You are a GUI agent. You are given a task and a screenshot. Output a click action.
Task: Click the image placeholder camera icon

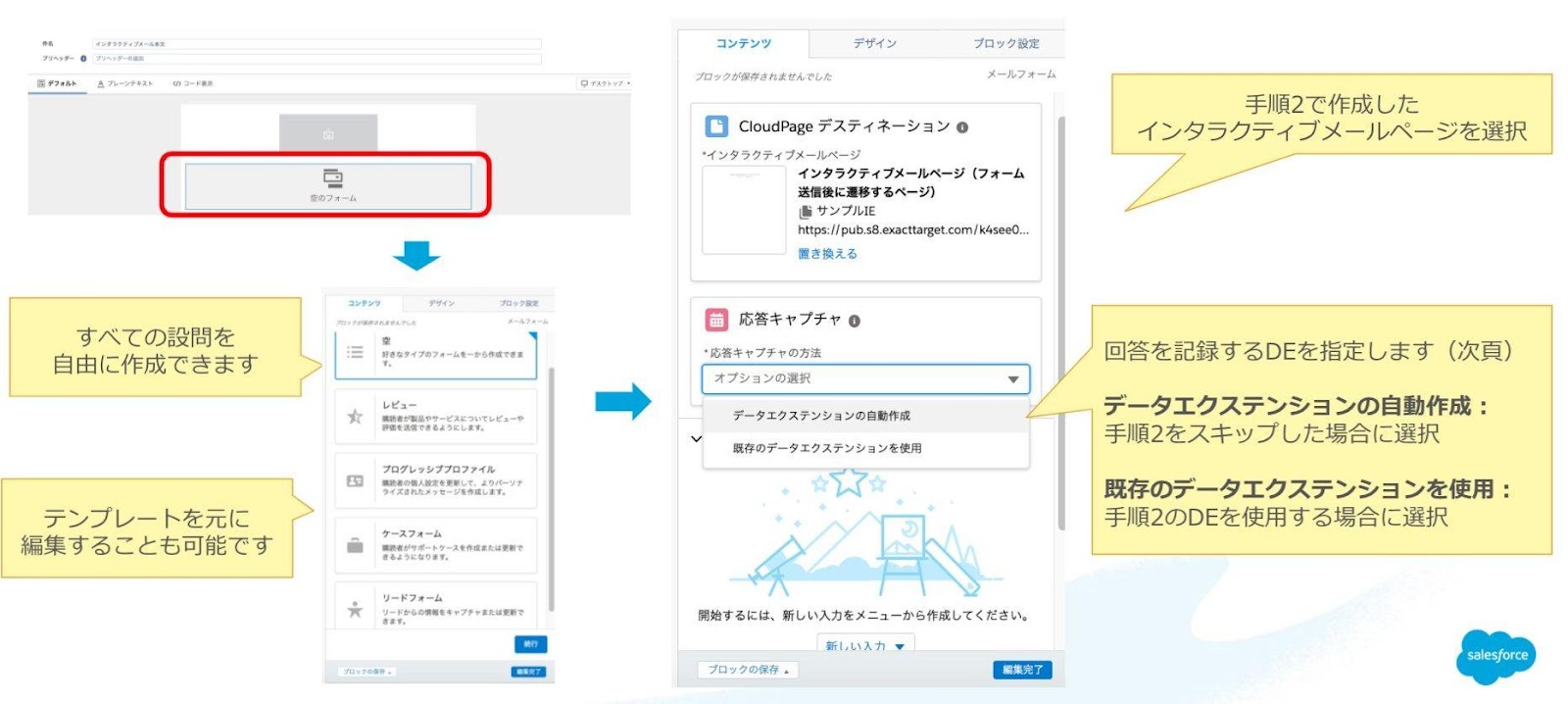[x=328, y=134]
